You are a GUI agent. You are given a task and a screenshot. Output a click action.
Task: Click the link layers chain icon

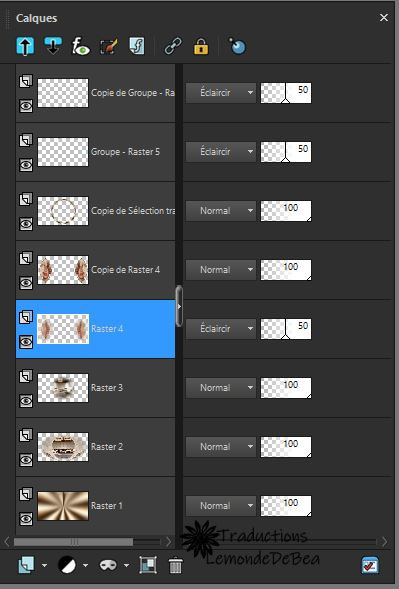tap(173, 47)
